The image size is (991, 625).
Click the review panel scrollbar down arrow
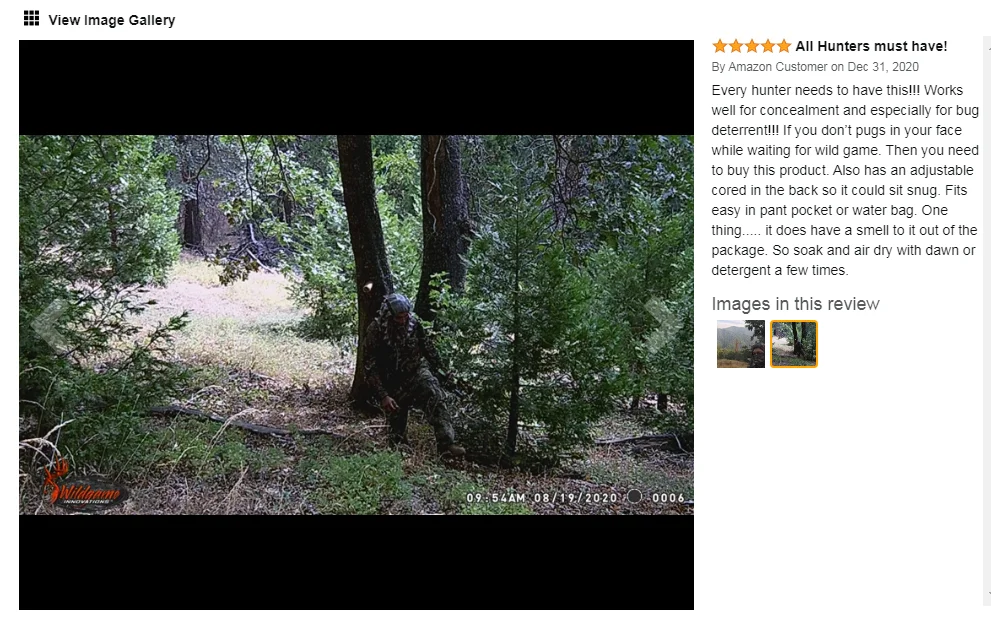pos(987,595)
